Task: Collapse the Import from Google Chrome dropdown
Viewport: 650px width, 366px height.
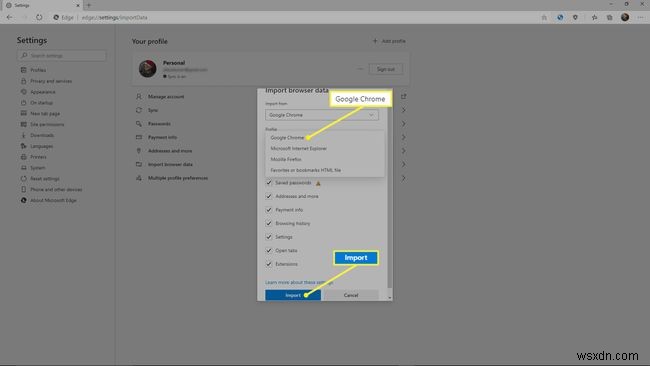Action: tap(322, 115)
